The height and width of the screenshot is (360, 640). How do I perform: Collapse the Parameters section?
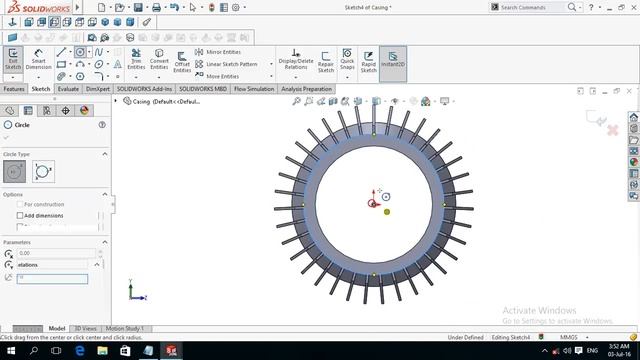(x=105, y=242)
